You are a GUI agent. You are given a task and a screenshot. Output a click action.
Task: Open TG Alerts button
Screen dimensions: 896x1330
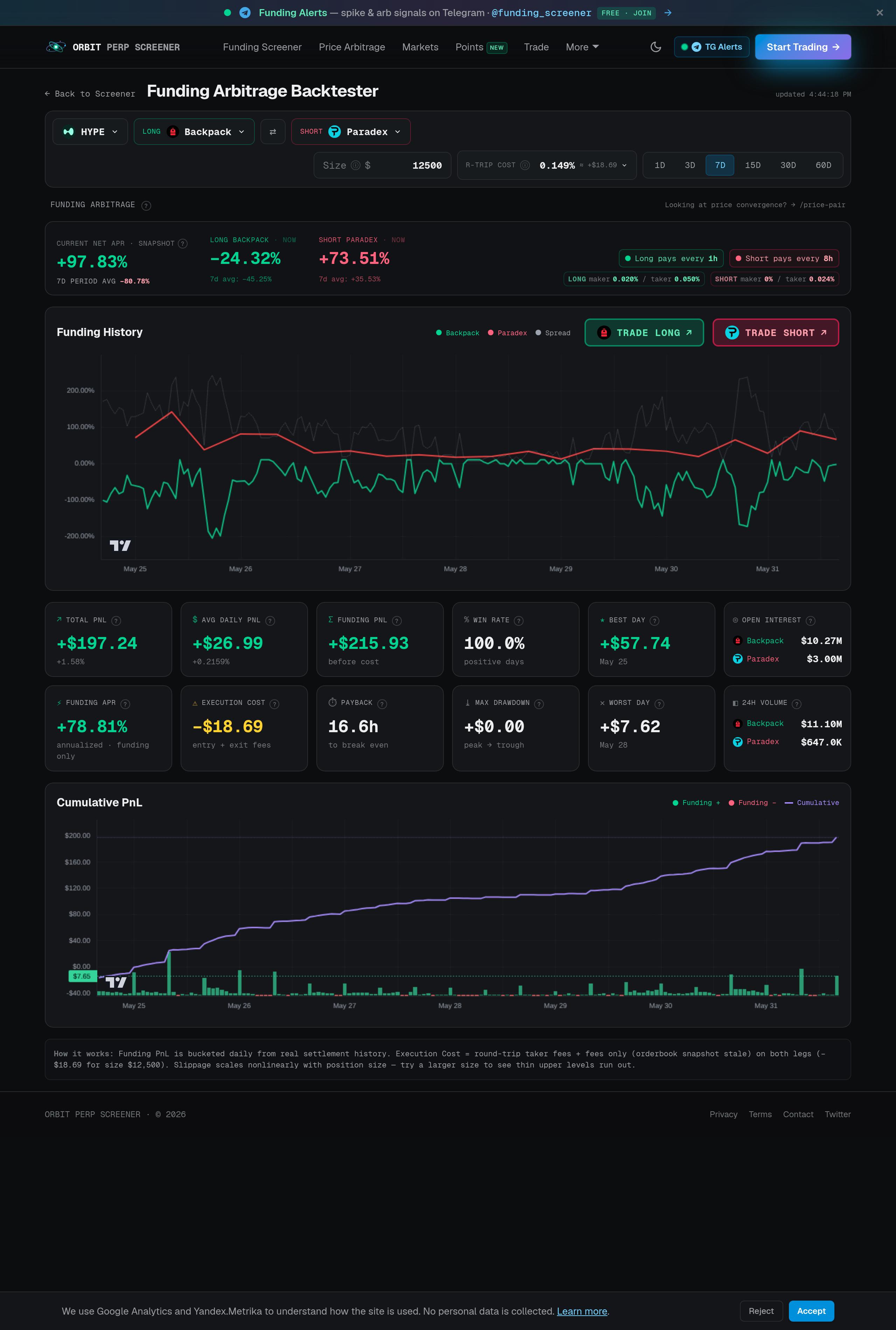(712, 47)
